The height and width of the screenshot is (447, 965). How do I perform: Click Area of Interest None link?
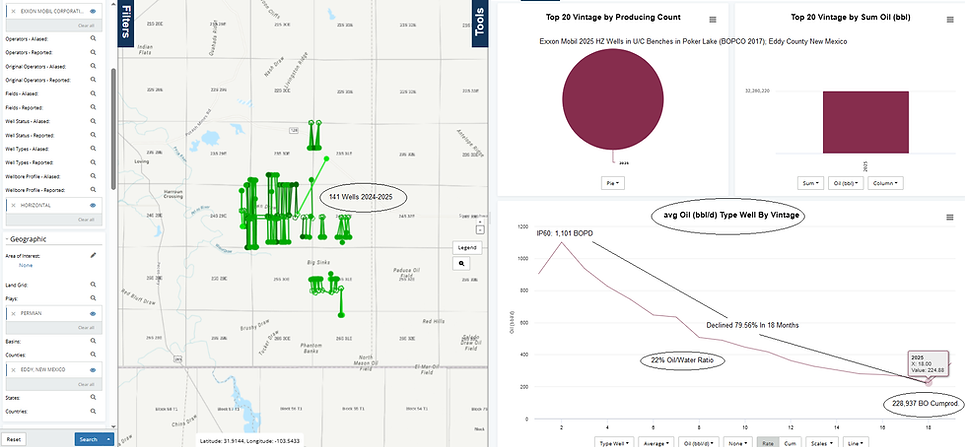25,265
